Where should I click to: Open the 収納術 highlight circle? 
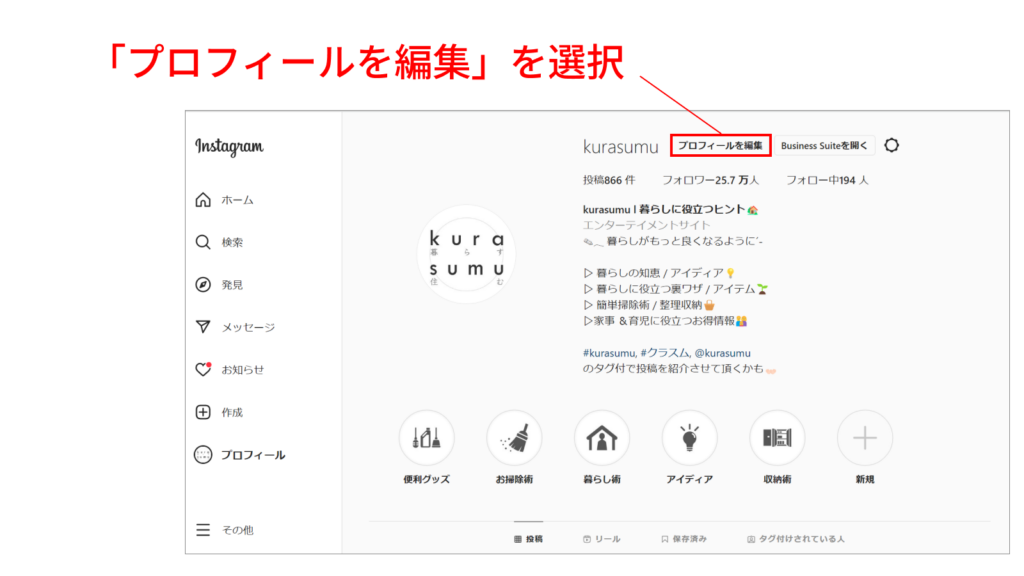tap(776, 438)
